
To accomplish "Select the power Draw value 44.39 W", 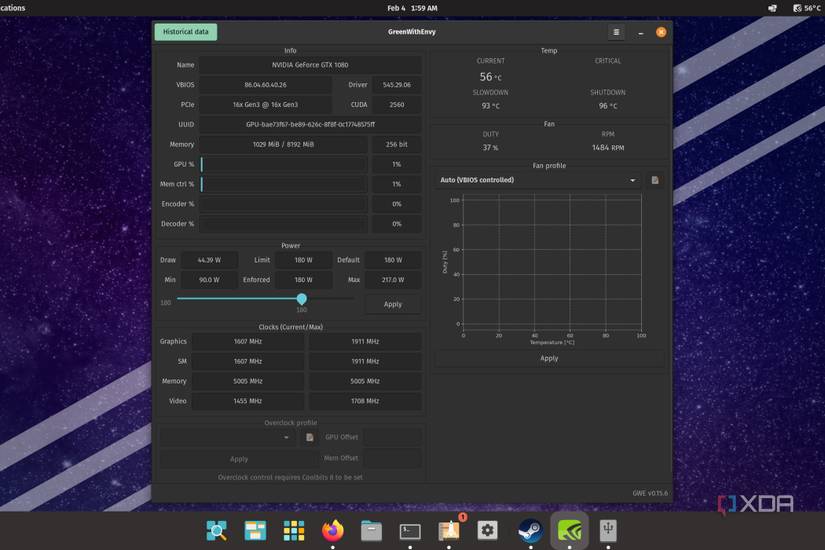I will (x=209, y=260).
